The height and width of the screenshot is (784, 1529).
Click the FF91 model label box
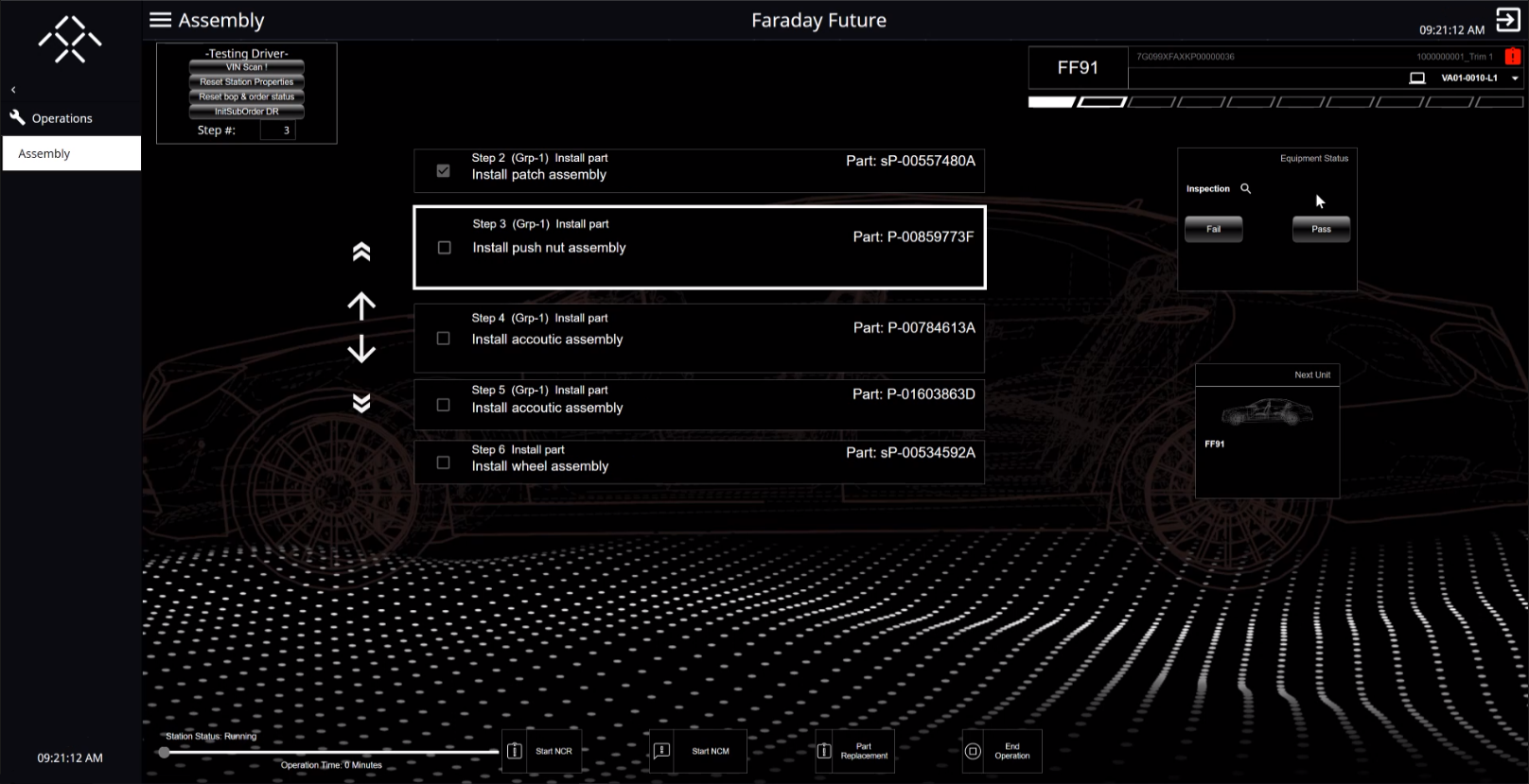click(1078, 68)
